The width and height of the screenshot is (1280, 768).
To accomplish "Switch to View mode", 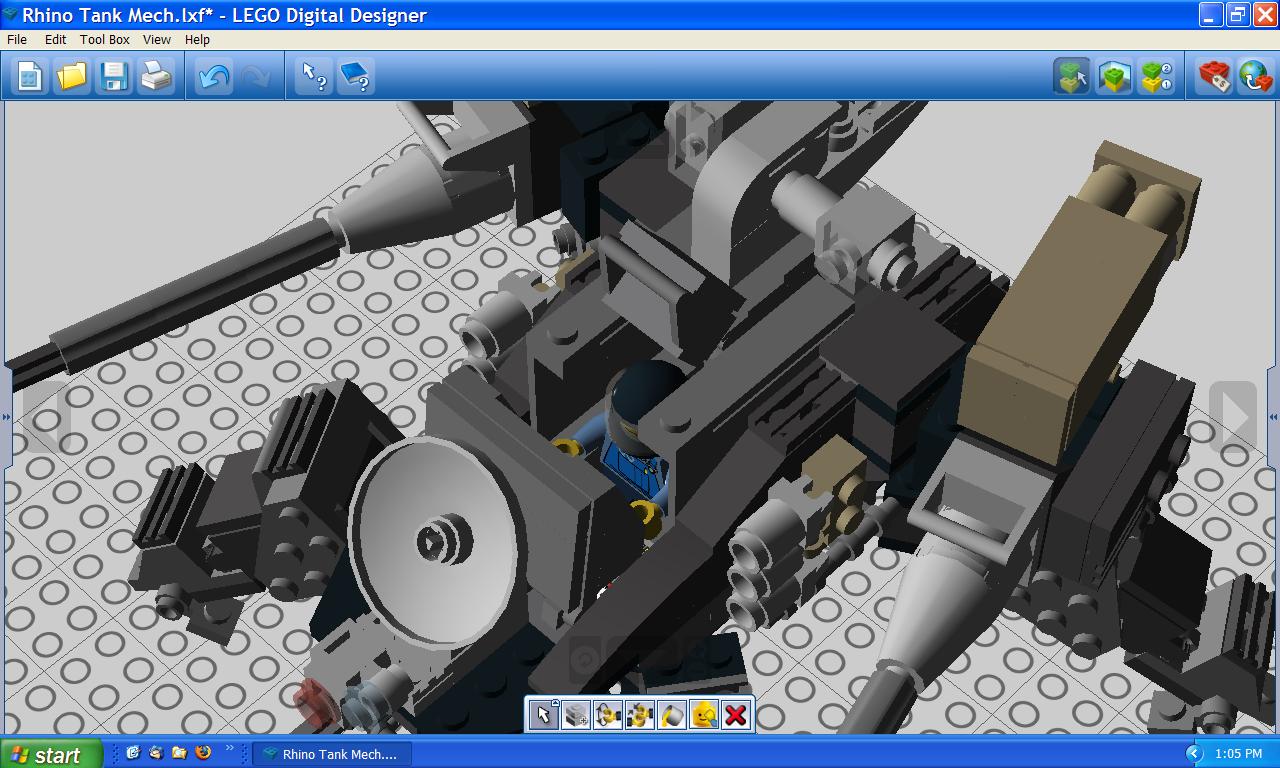I will pos(1114,76).
